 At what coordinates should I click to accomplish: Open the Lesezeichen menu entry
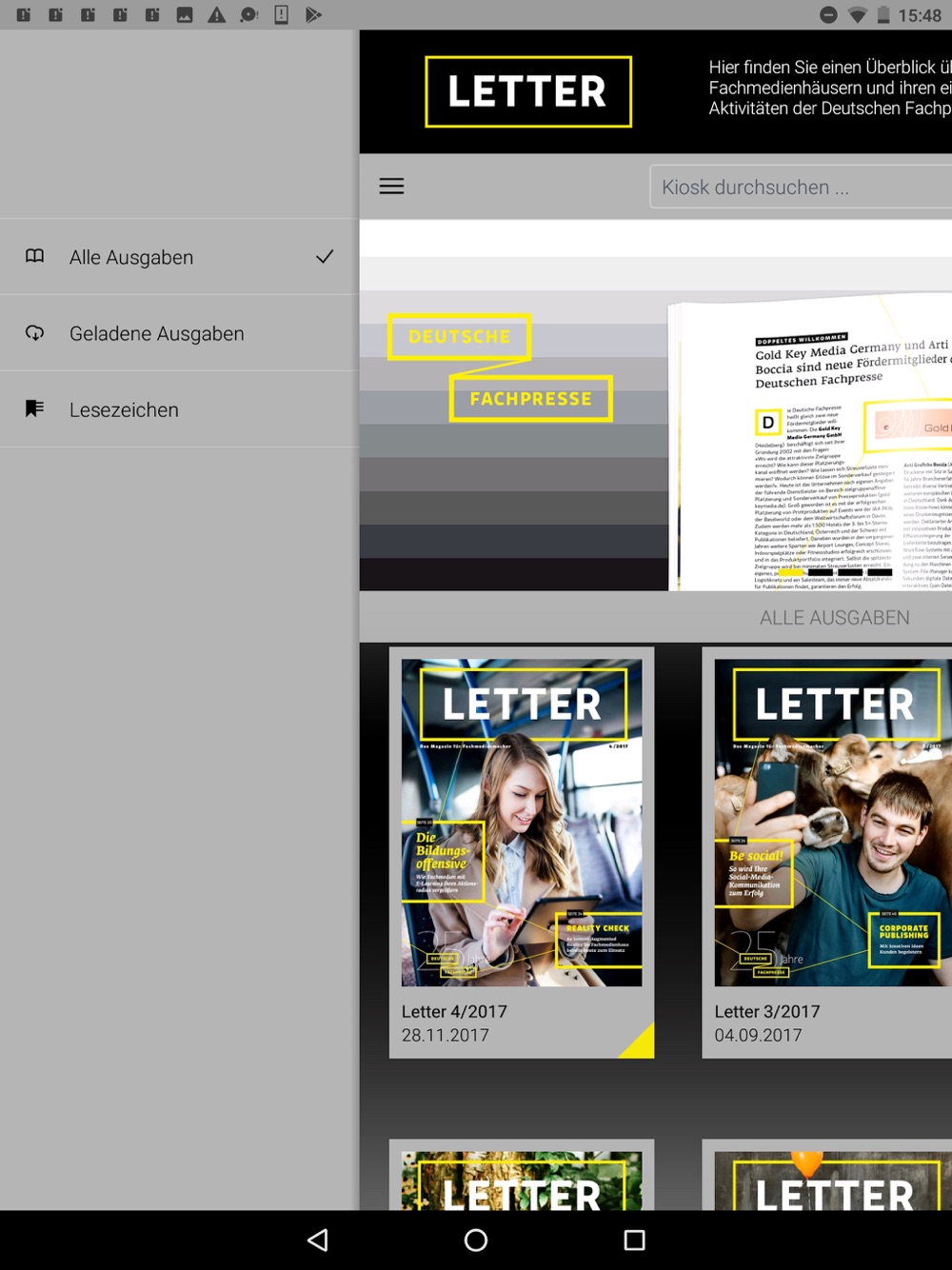pos(180,409)
